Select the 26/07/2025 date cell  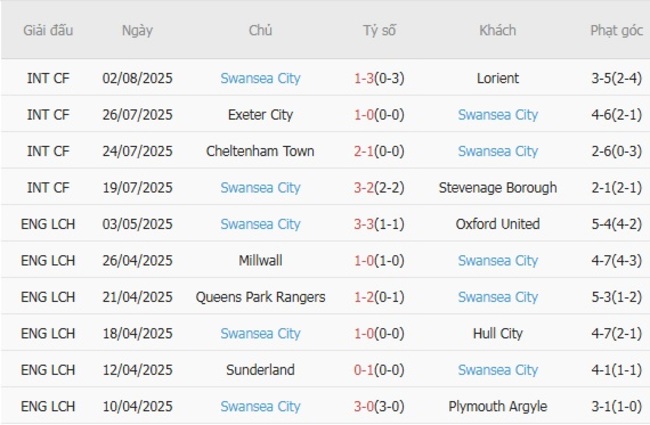click(x=137, y=115)
